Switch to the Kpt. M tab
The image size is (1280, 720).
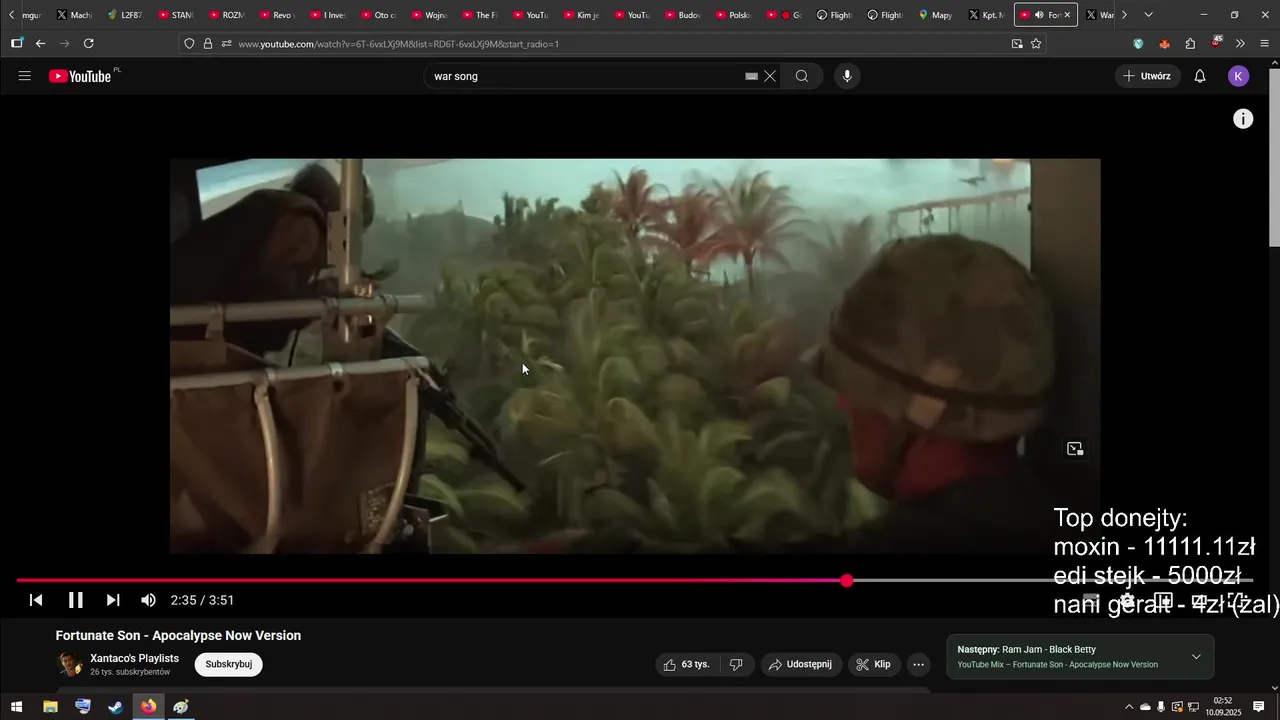pyautogui.click(x=987, y=15)
